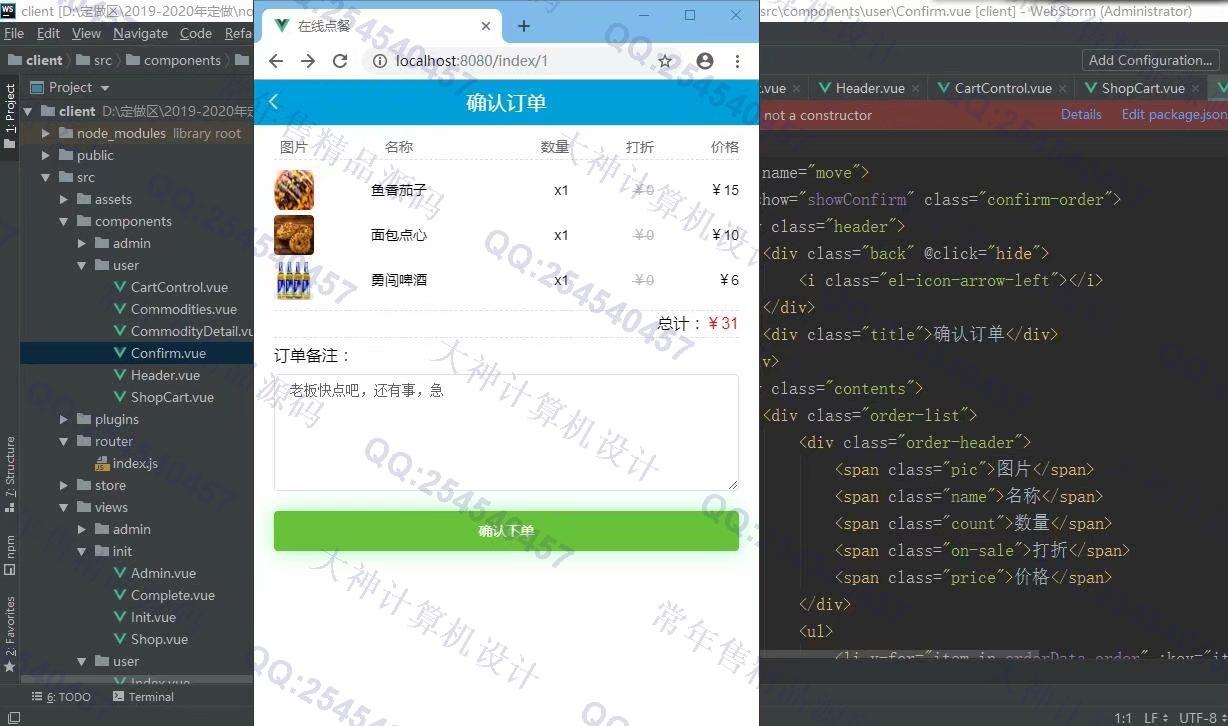Click the Details link in error banner
The height and width of the screenshot is (726, 1228).
(1081, 114)
